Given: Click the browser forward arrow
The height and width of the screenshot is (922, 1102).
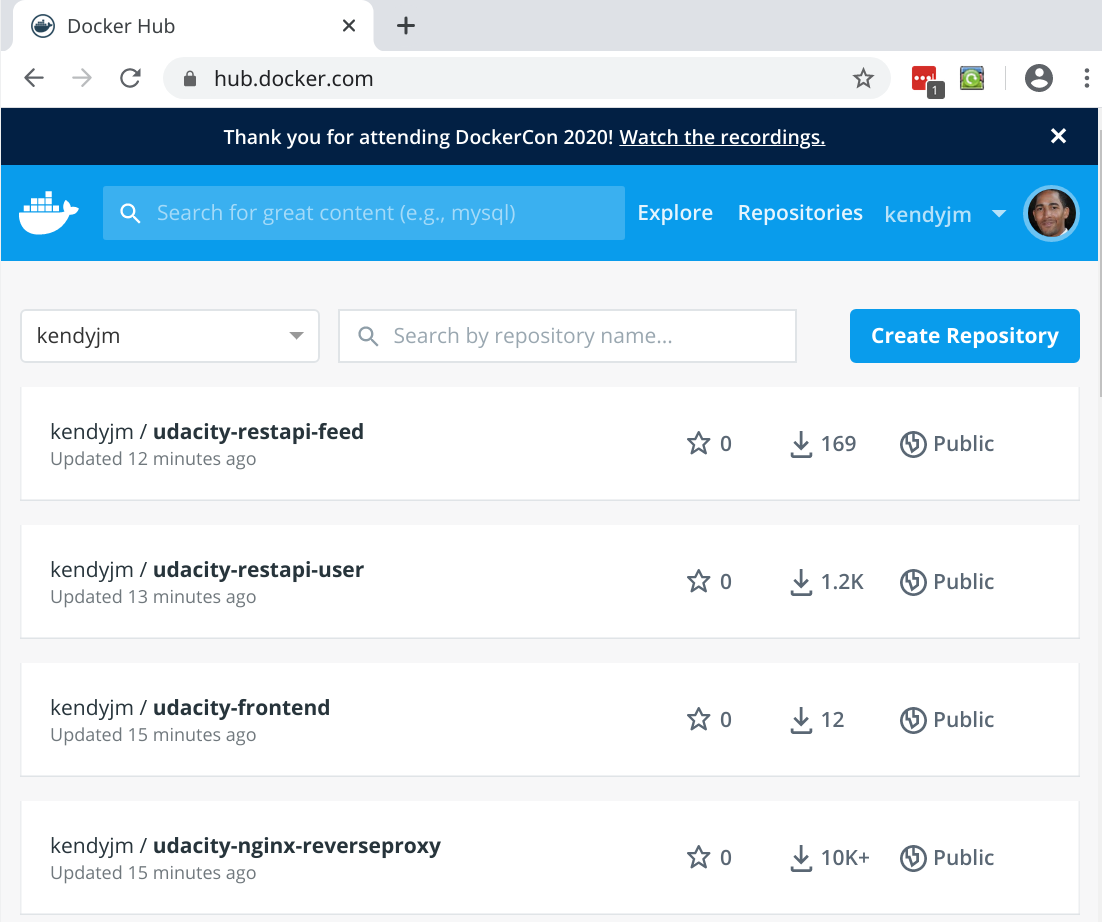Looking at the screenshot, I should point(82,78).
